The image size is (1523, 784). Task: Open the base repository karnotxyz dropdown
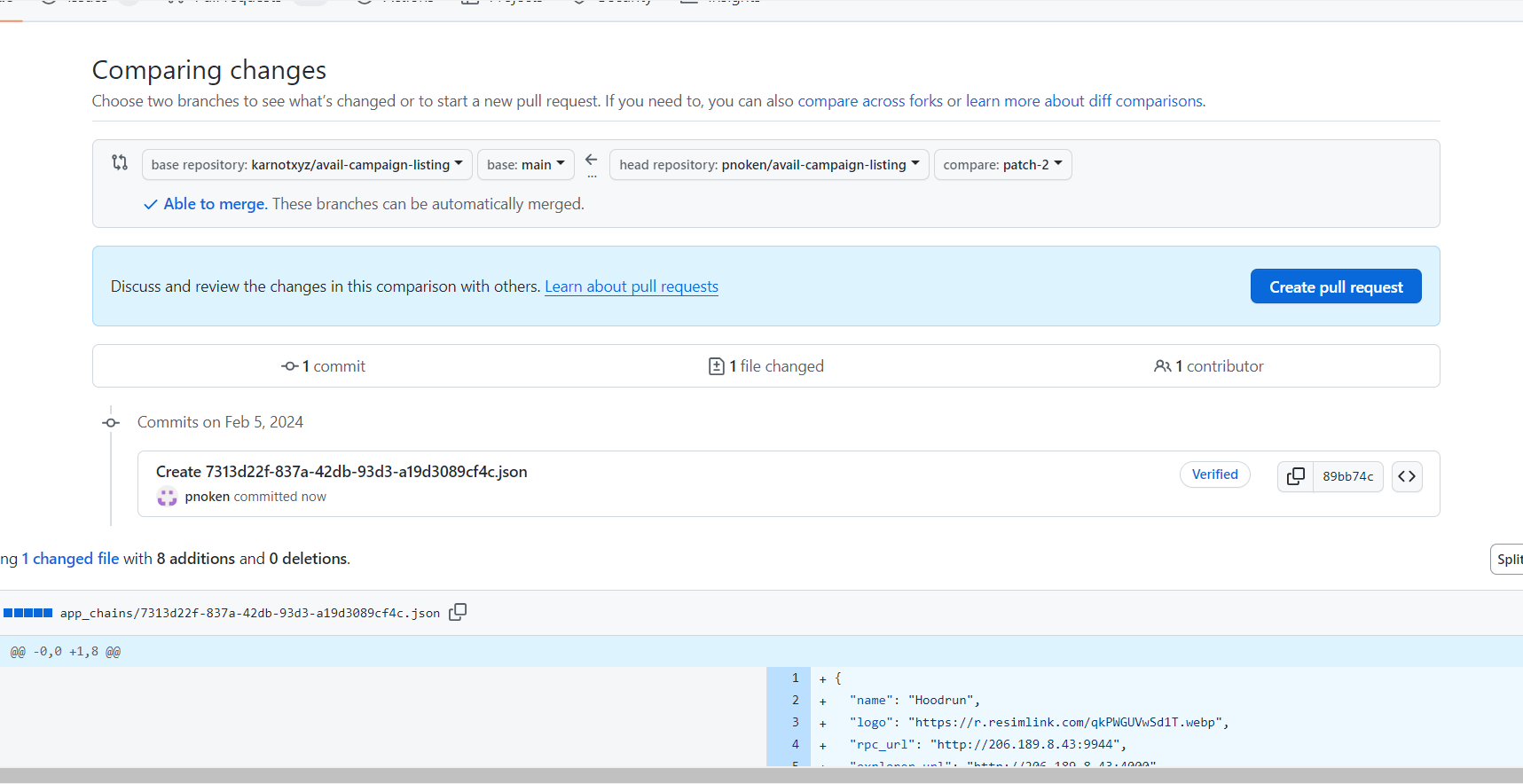[x=307, y=165]
